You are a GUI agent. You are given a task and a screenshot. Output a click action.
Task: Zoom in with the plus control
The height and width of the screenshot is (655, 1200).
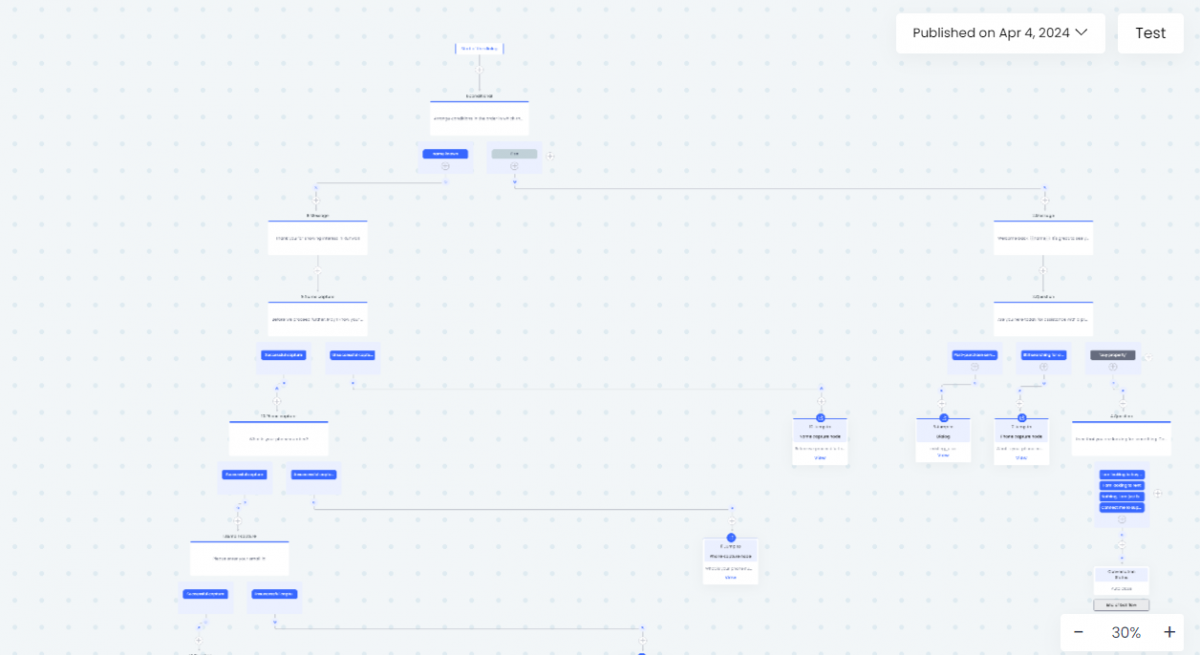pyautogui.click(x=1169, y=632)
